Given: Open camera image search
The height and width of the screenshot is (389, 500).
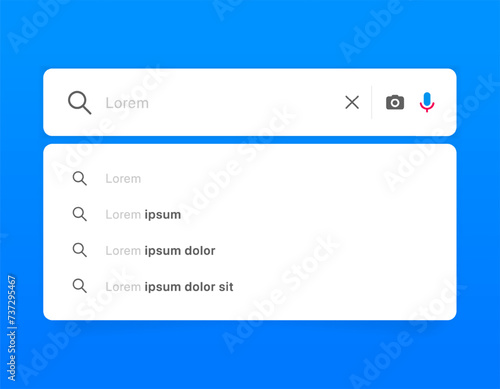Looking at the screenshot, I should pyautogui.click(x=395, y=102).
